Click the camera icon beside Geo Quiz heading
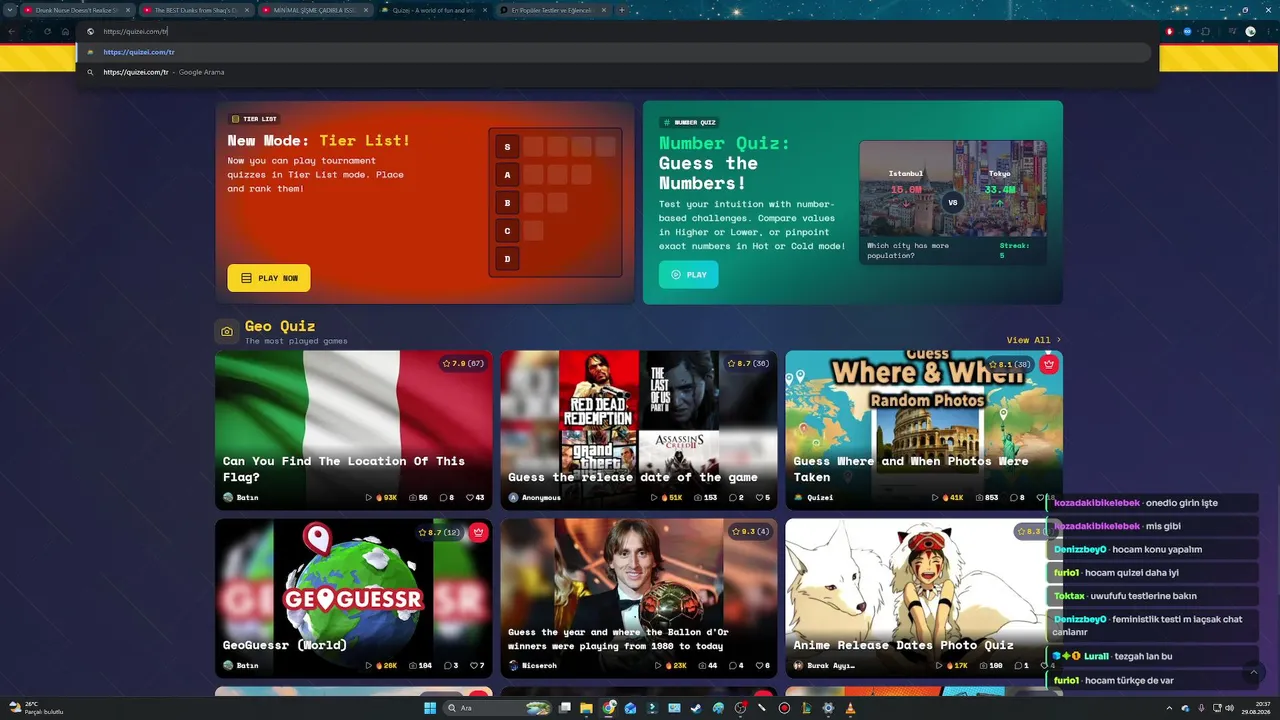The image size is (1280, 720). (227, 331)
